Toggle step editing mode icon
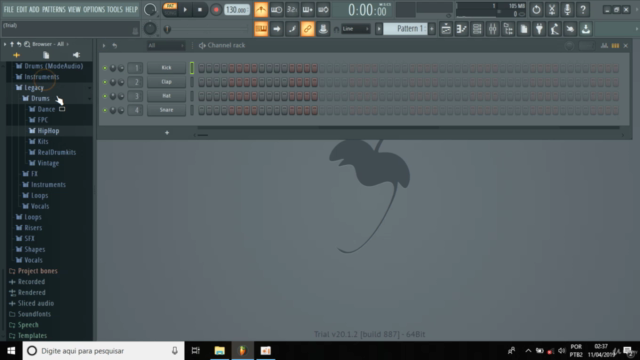The width and height of the screenshot is (640, 360). (292, 29)
